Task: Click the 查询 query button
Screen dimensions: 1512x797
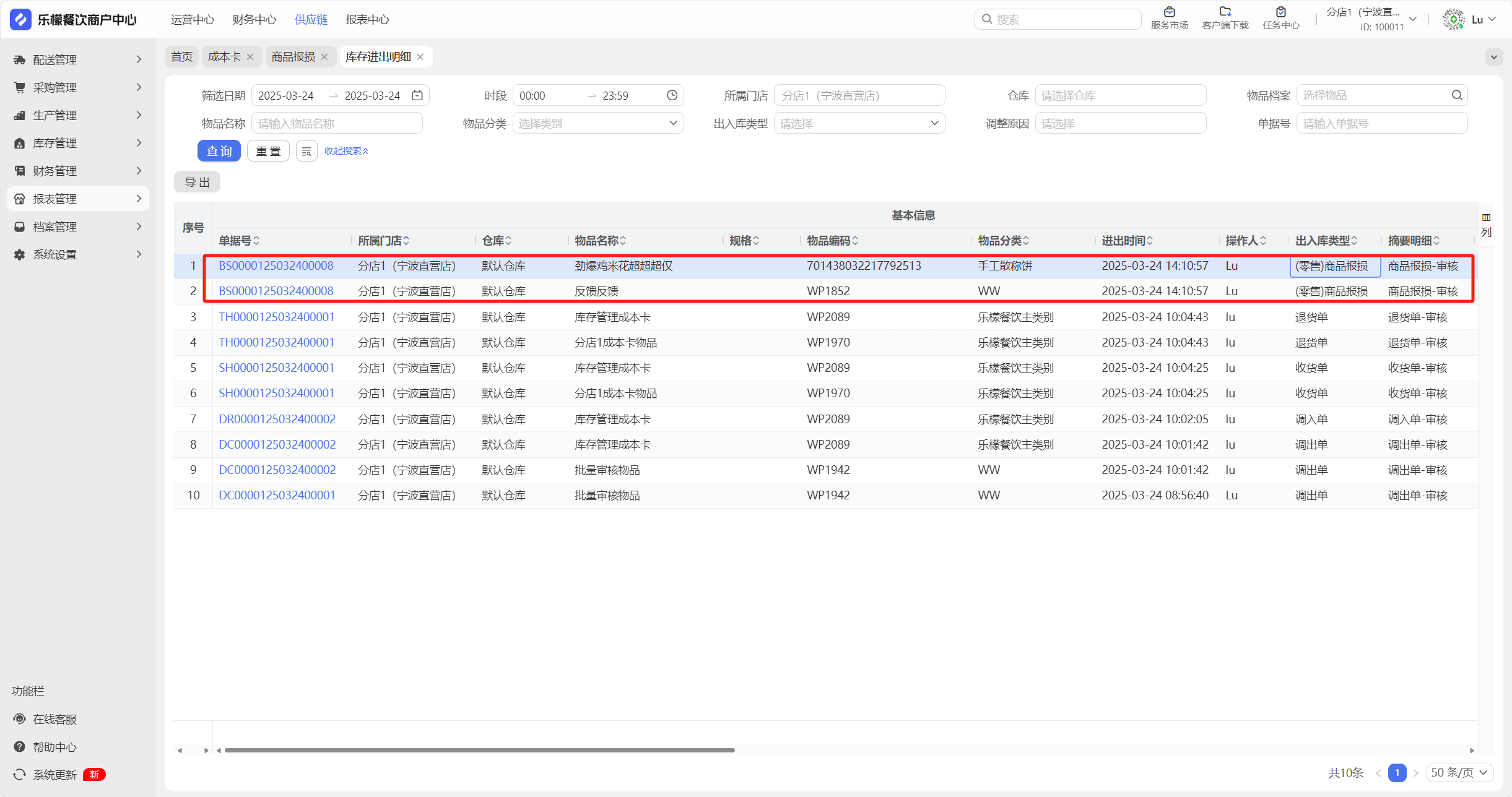Action: (219, 151)
